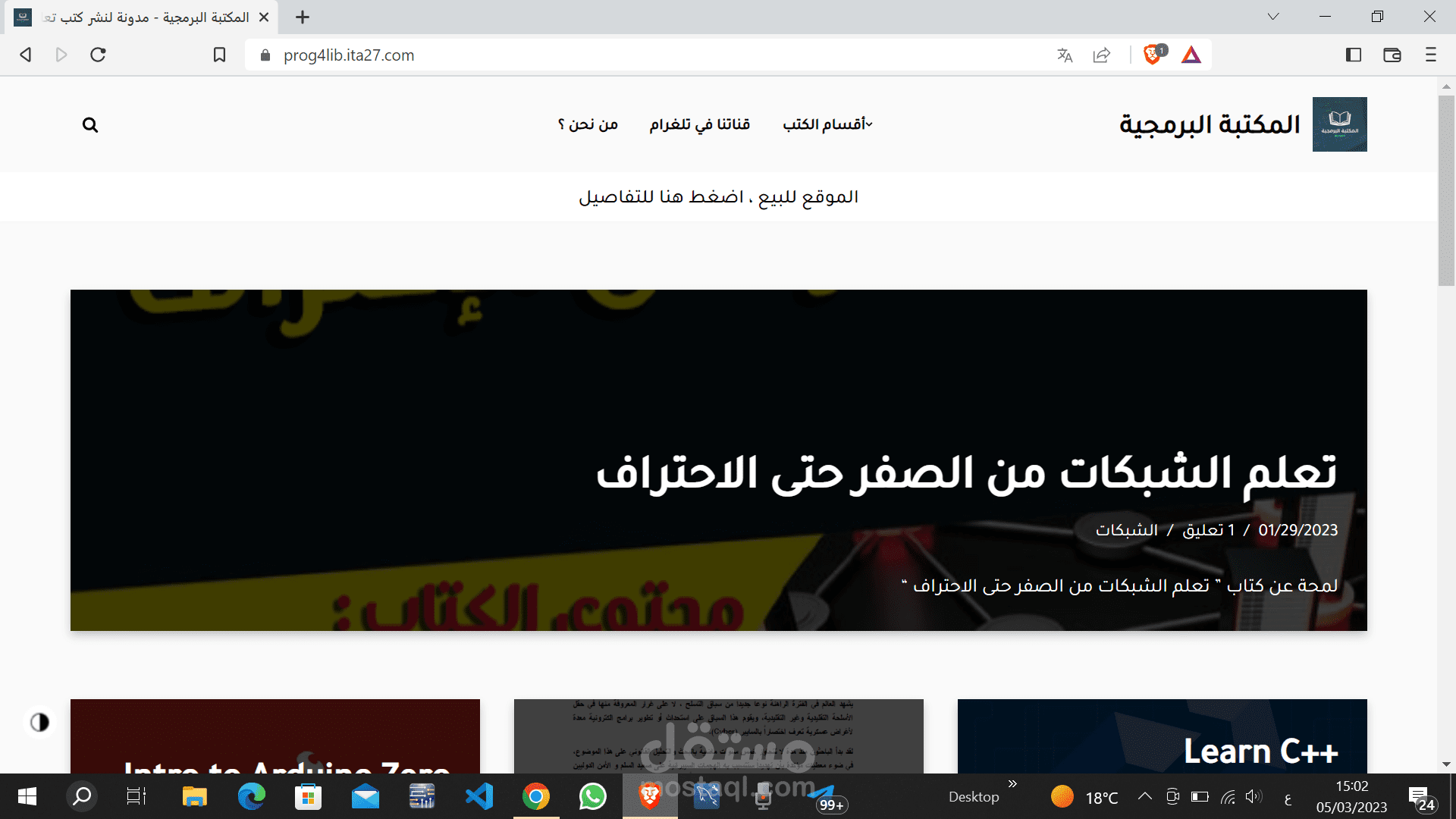Open the Windows Start menu

[27, 796]
